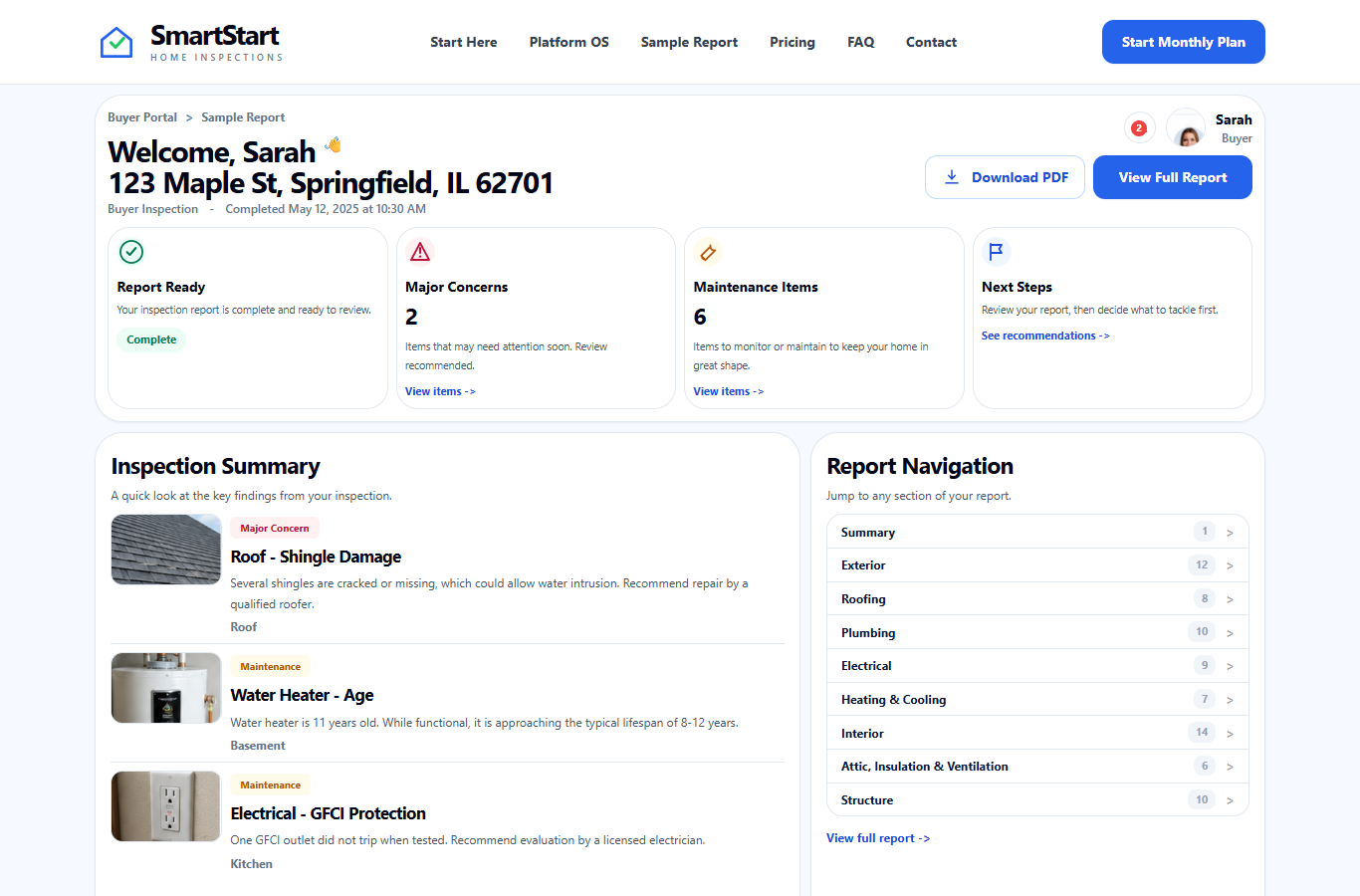Go to Buyer Portal breadcrumb
The width and height of the screenshot is (1360, 896).
(x=142, y=117)
